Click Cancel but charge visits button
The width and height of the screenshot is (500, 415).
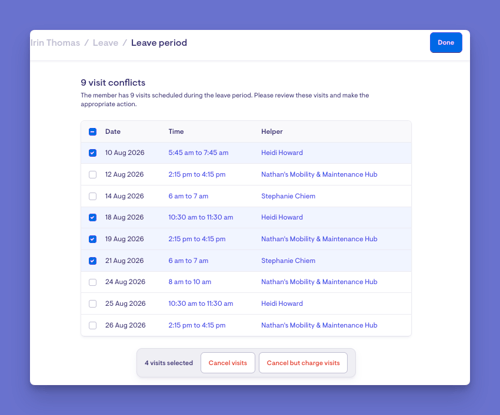pyautogui.click(x=303, y=363)
